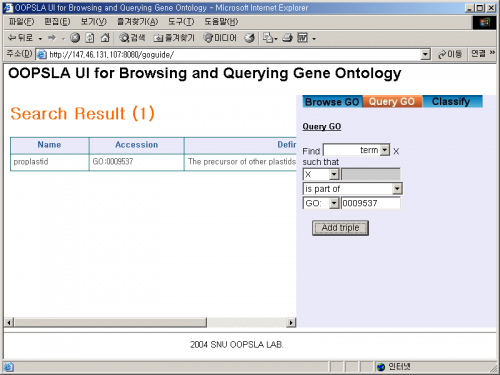This screenshot has width=500, height=375.
Task: Click the Refresh page icon
Action: [x=90, y=38]
